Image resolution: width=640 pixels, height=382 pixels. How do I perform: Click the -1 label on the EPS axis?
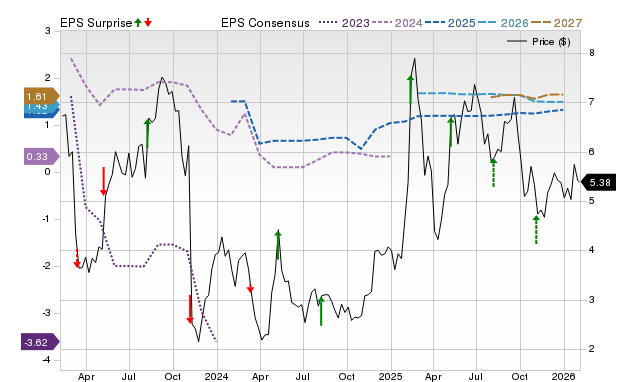point(46,219)
